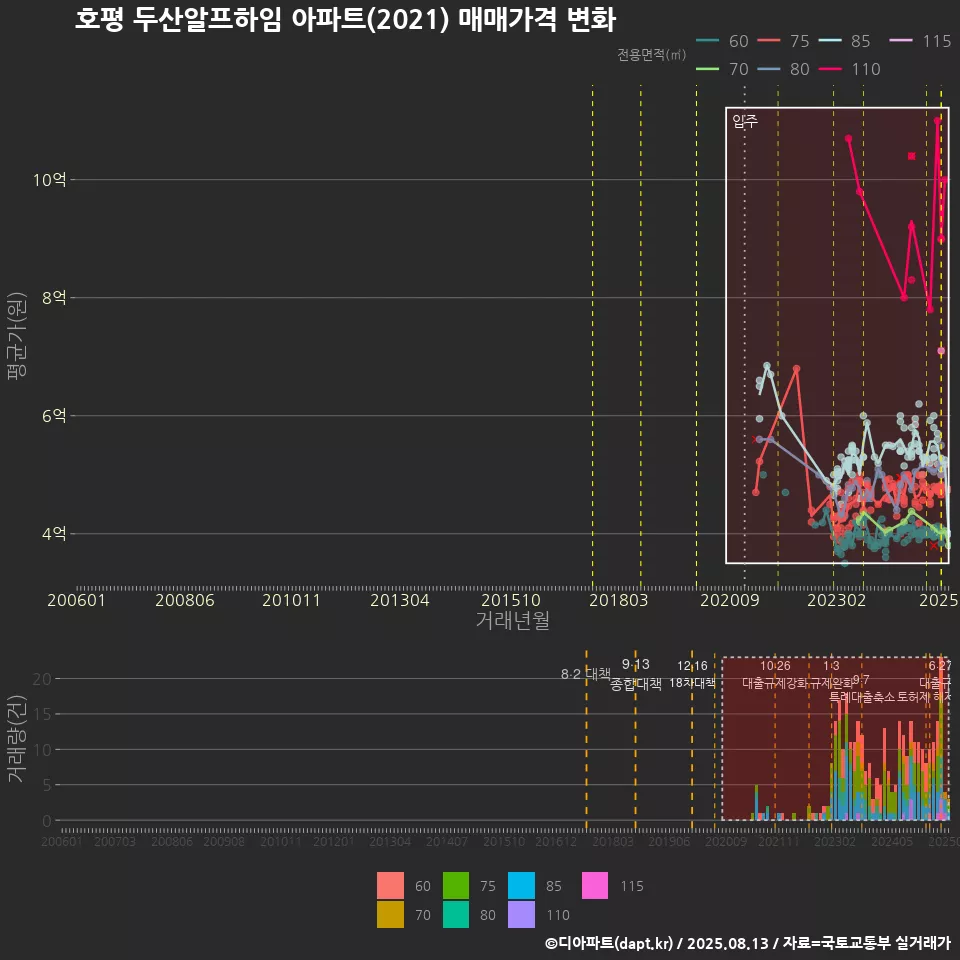Viewport: 960px width, 960px height.
Task: Click the 디아파트(dapt.kr) source credit
Action: tap(609, 943)
